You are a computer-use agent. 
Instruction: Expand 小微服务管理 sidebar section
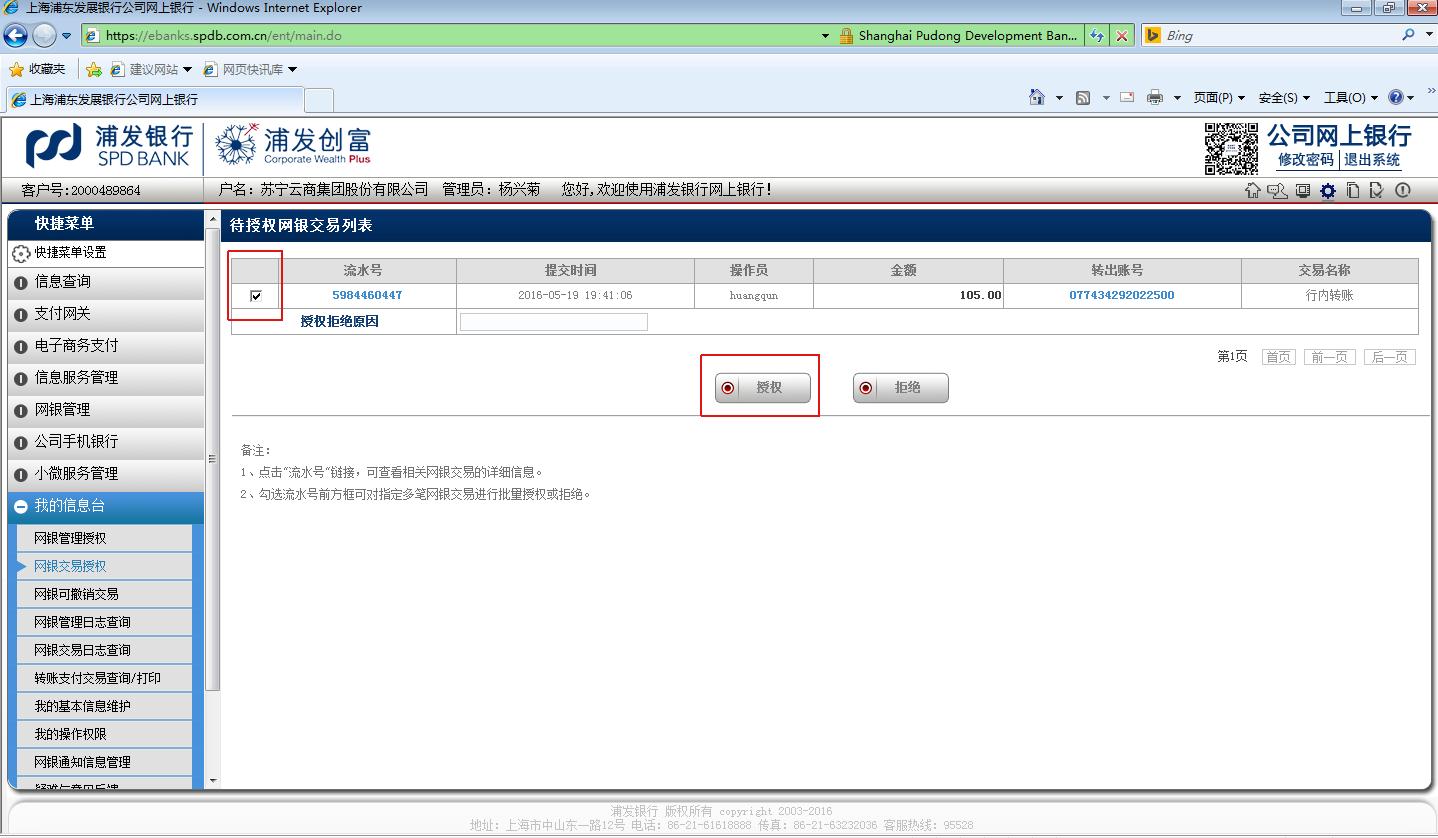105,474
